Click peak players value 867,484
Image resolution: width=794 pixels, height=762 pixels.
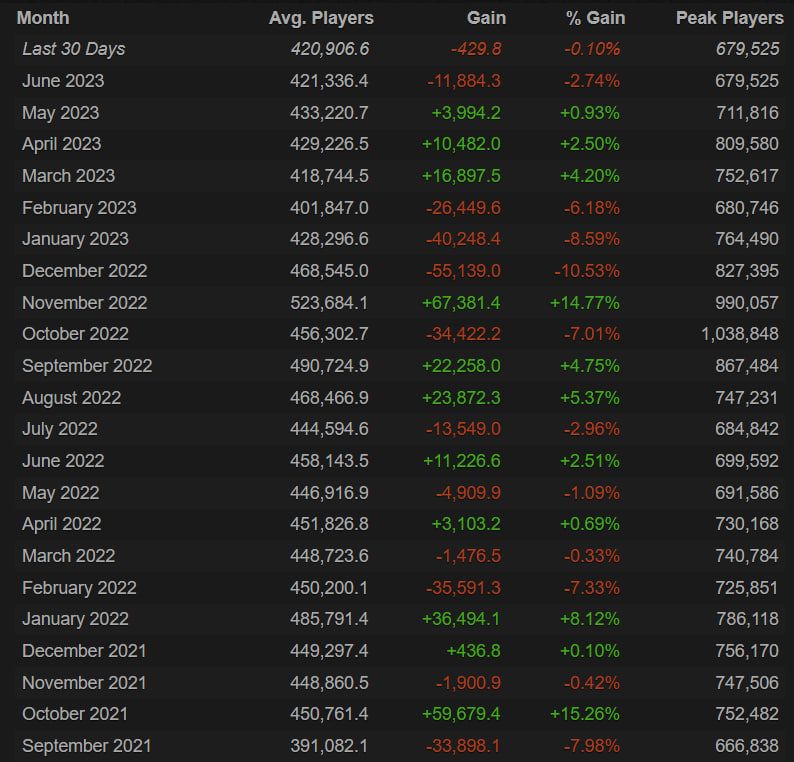tap(747, 366)
